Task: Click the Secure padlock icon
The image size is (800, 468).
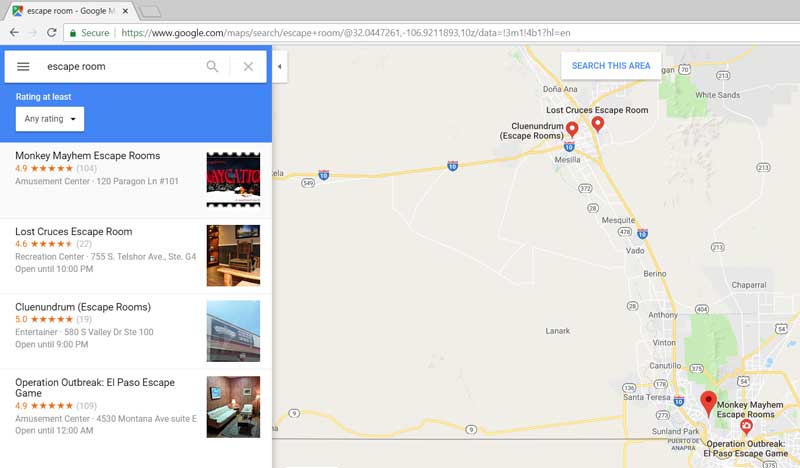Action: point(73,33)
